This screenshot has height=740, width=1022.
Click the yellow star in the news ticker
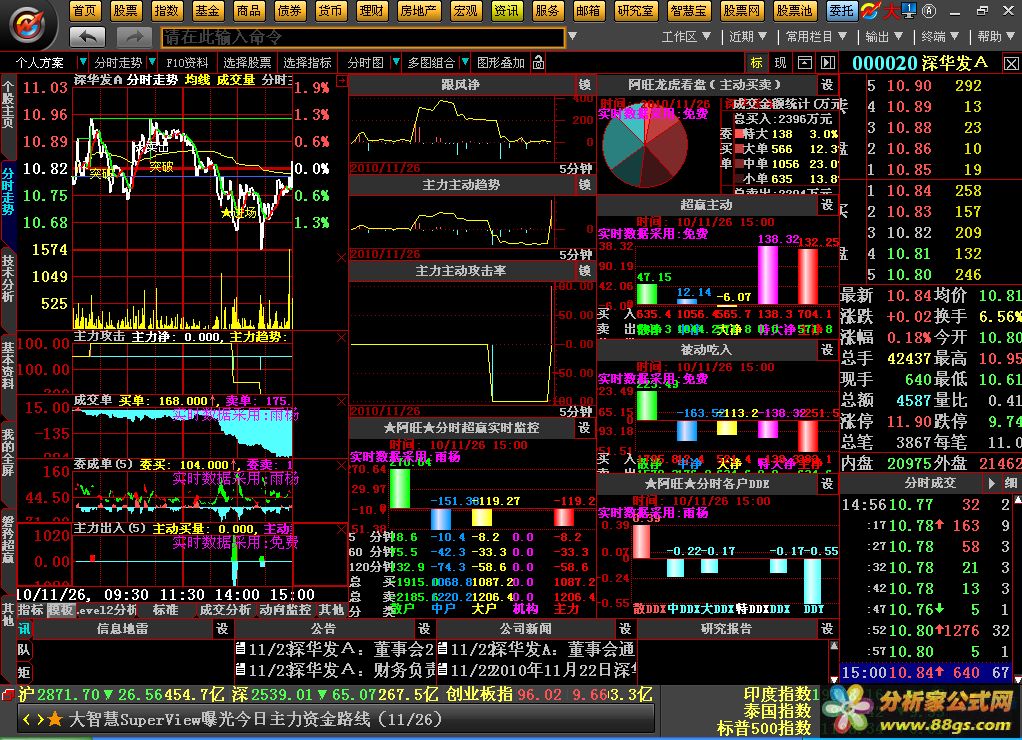click(x=55, y=719)
